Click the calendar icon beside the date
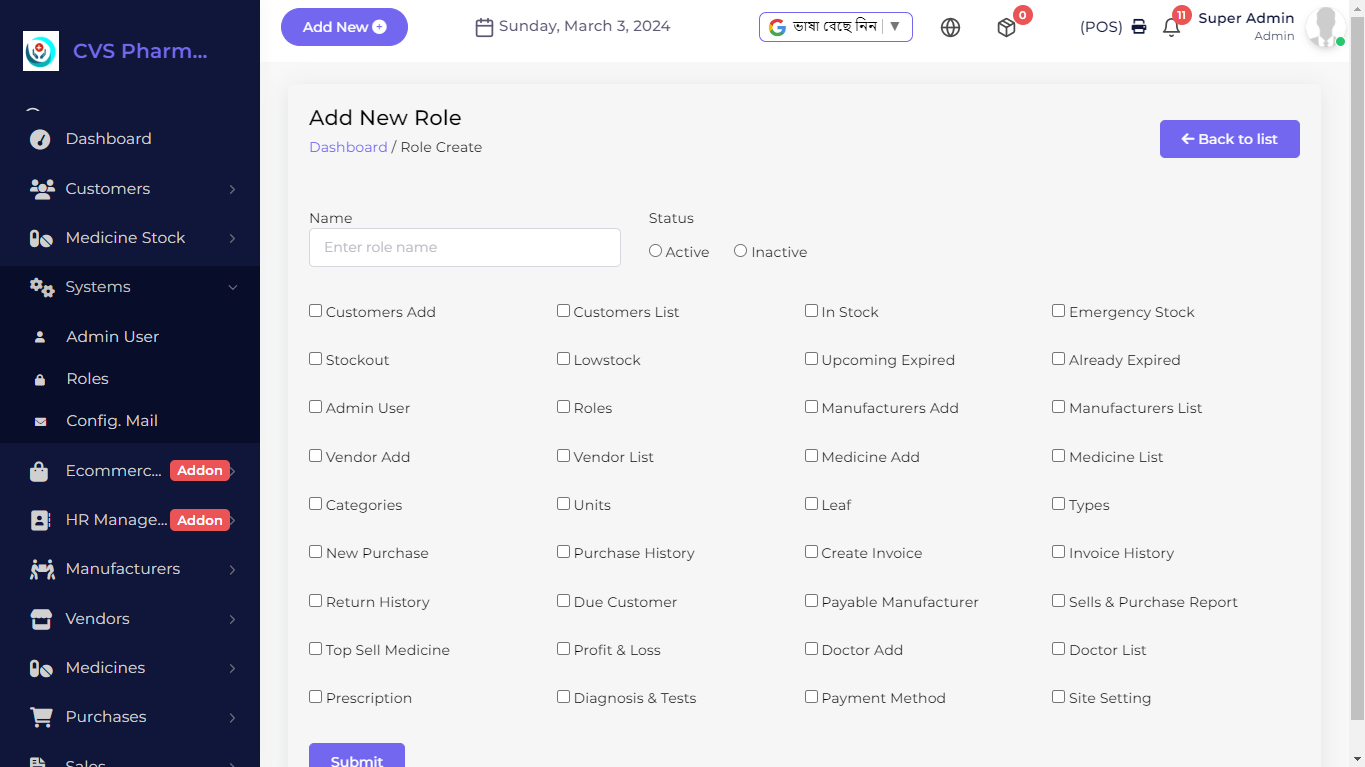 coord(484,27)
